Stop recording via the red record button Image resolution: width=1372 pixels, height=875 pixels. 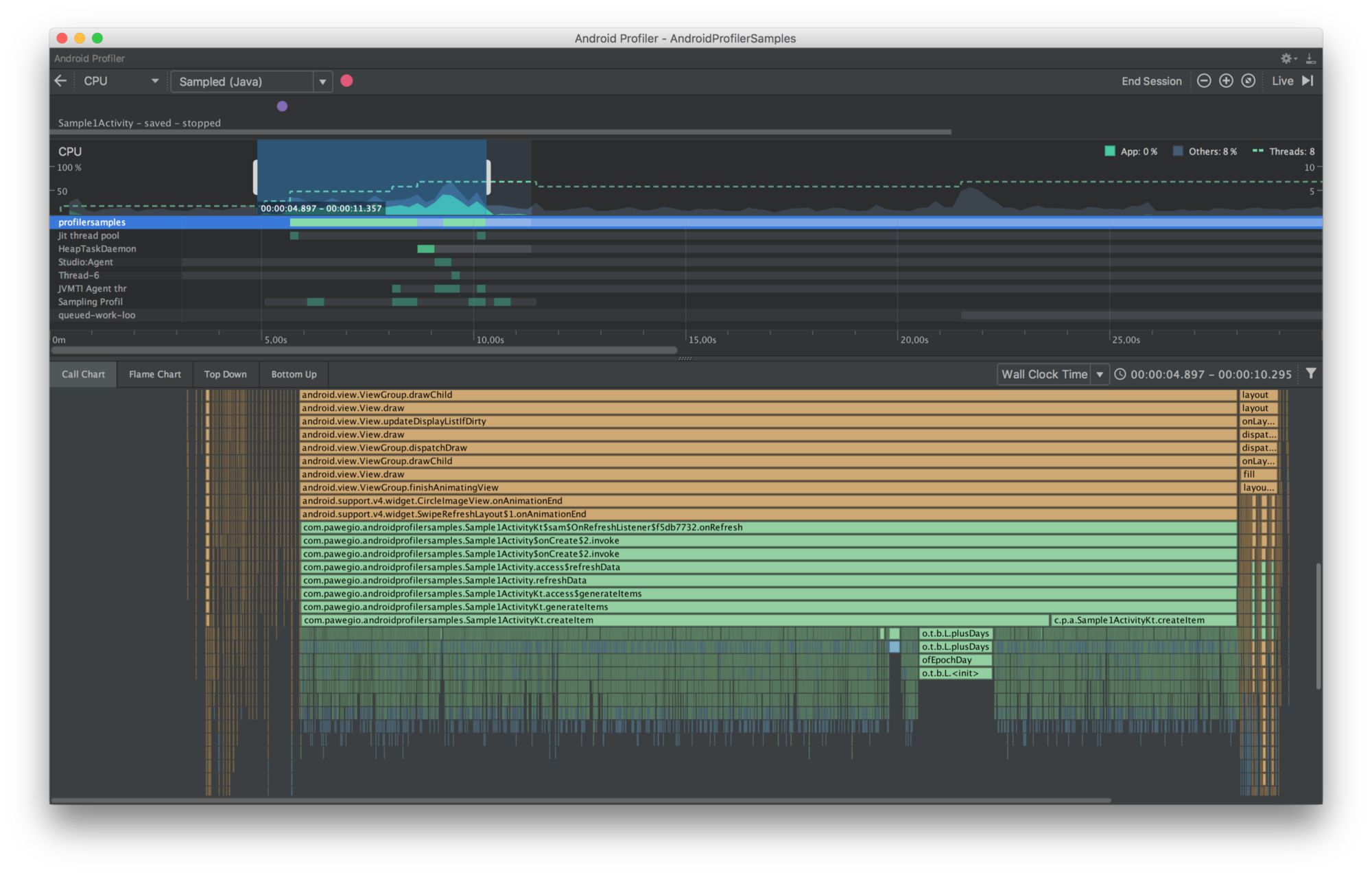tap(347, 81)
